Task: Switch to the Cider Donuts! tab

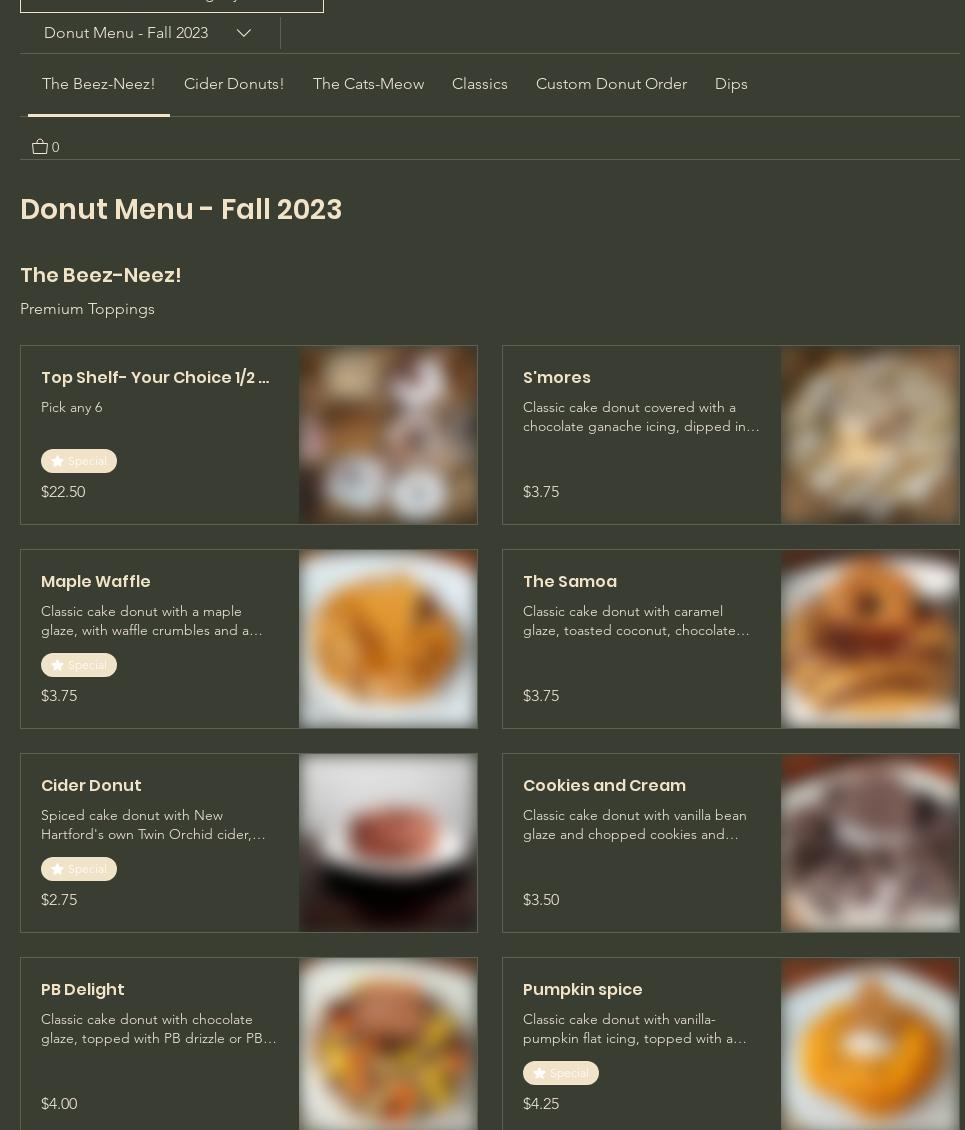Action: [x=234, y=84]
